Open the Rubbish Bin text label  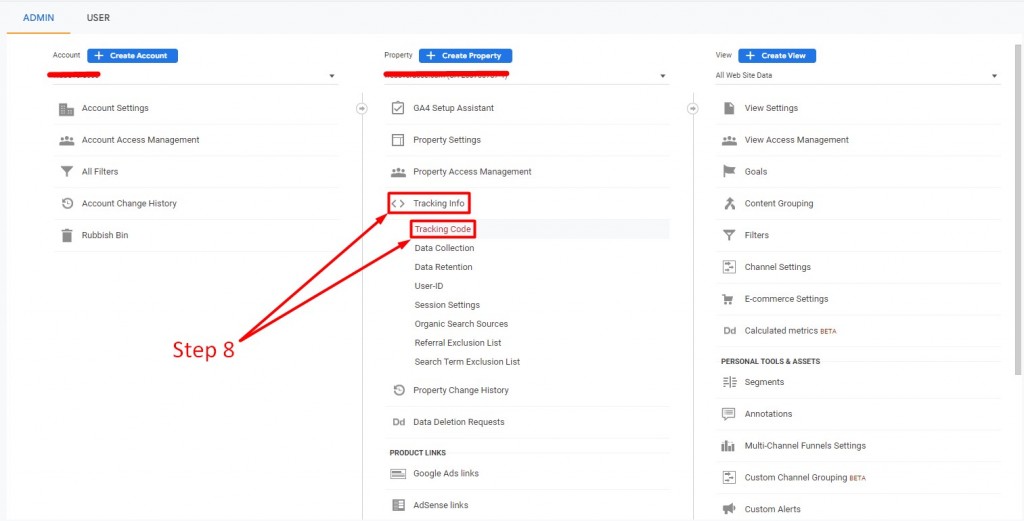[105, 235]
